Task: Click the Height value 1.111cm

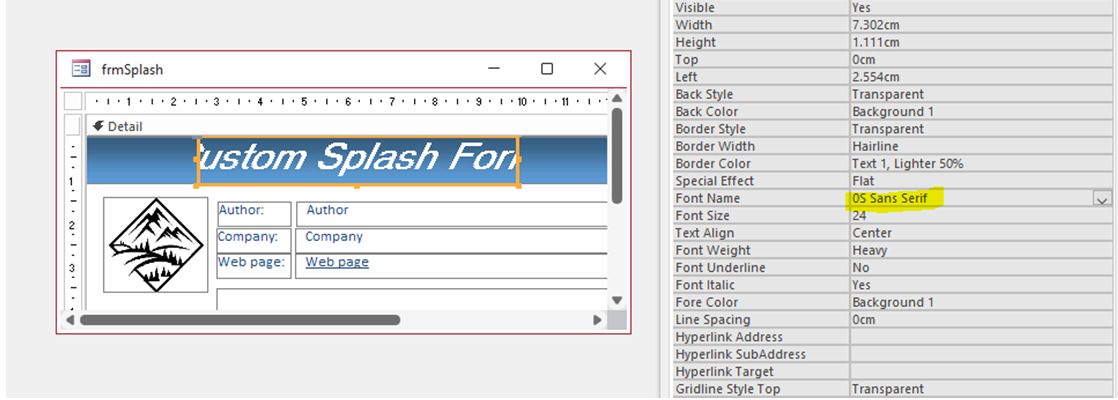Action: pos(983,42)
